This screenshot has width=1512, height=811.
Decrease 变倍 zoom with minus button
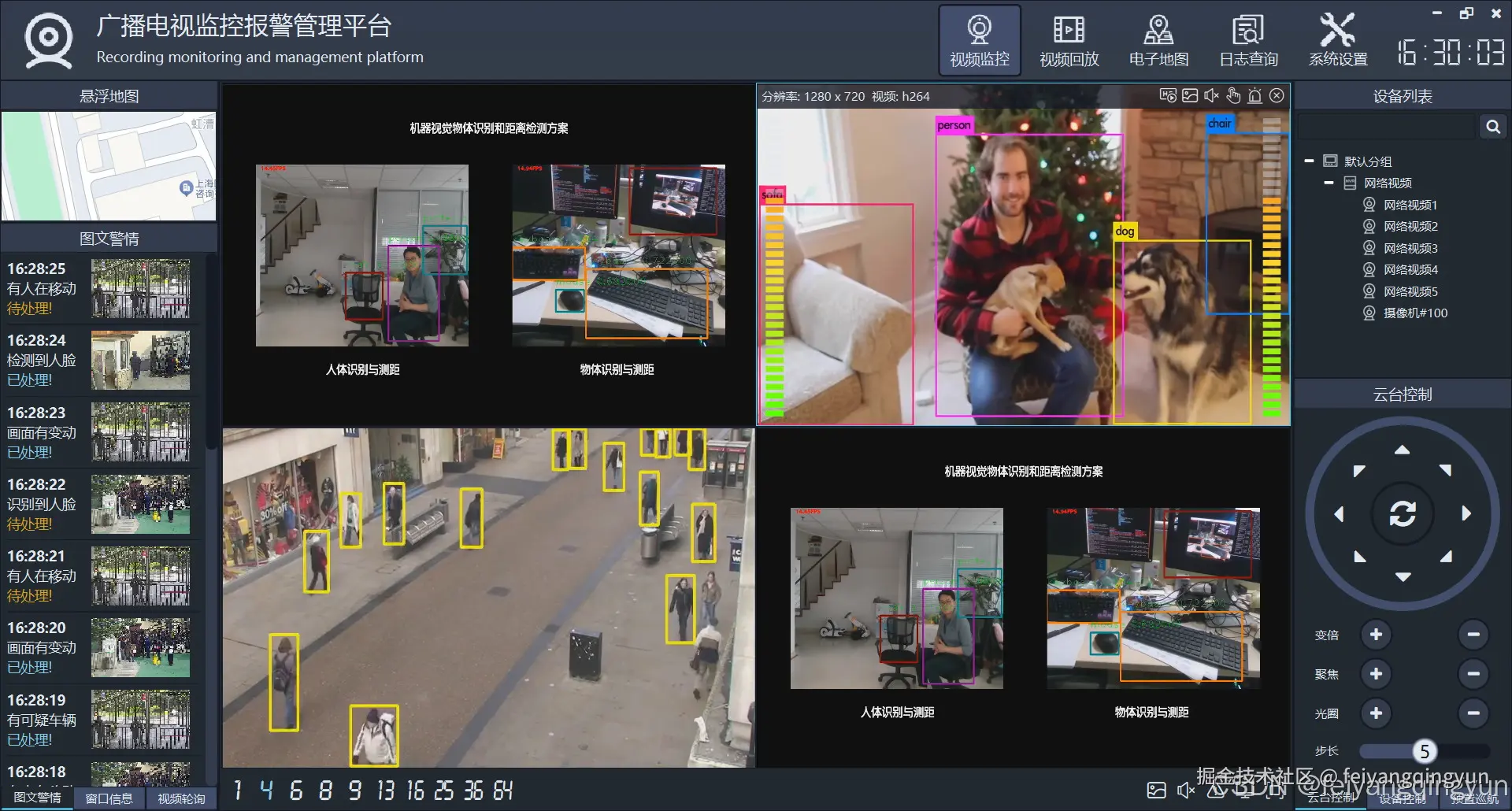[x=1473, y=635]
